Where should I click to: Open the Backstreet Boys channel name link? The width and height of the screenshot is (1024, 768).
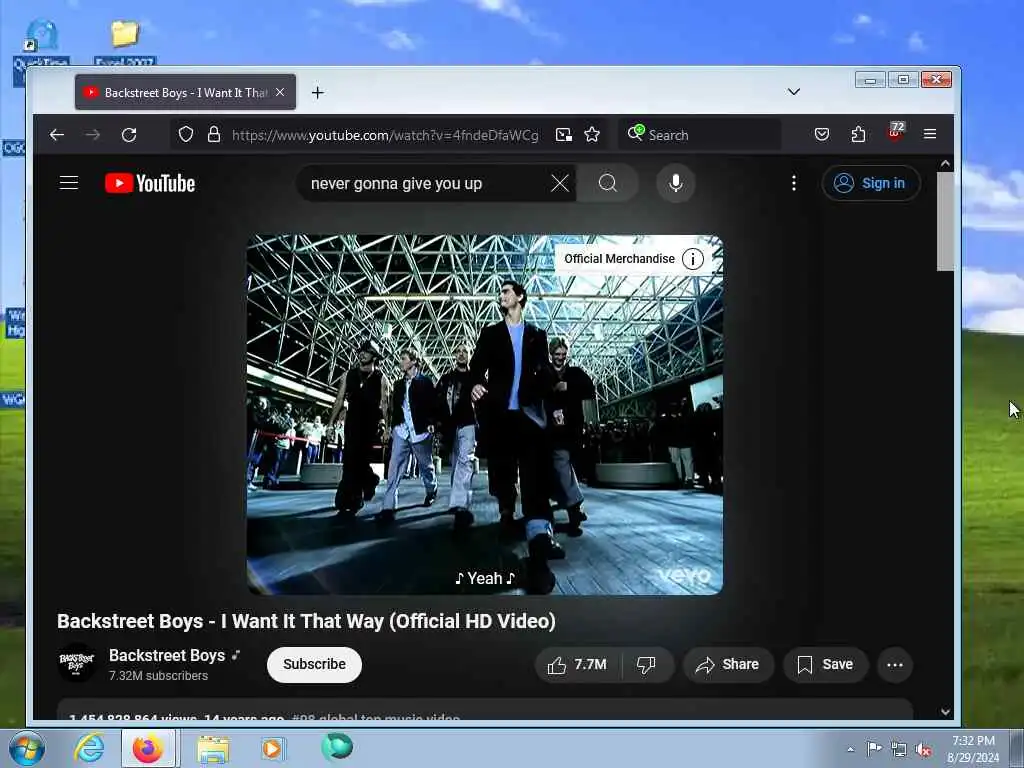167,655
